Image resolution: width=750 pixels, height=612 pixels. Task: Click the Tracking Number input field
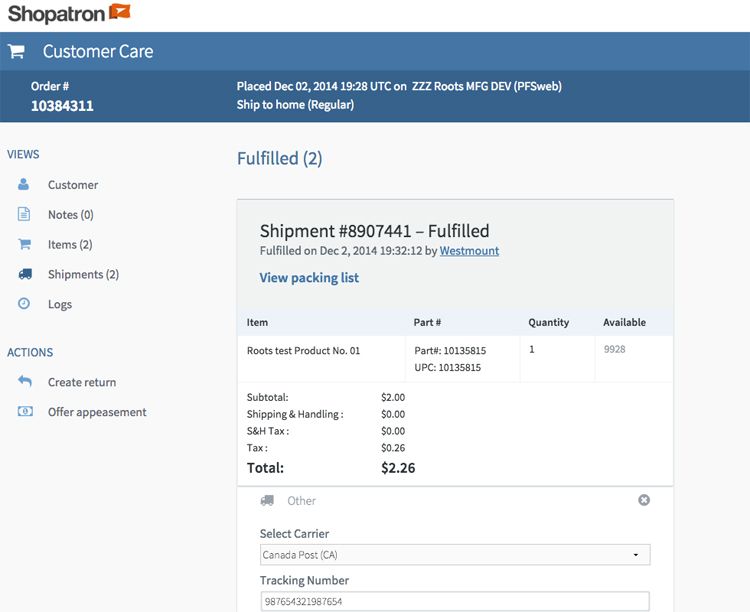454,602
